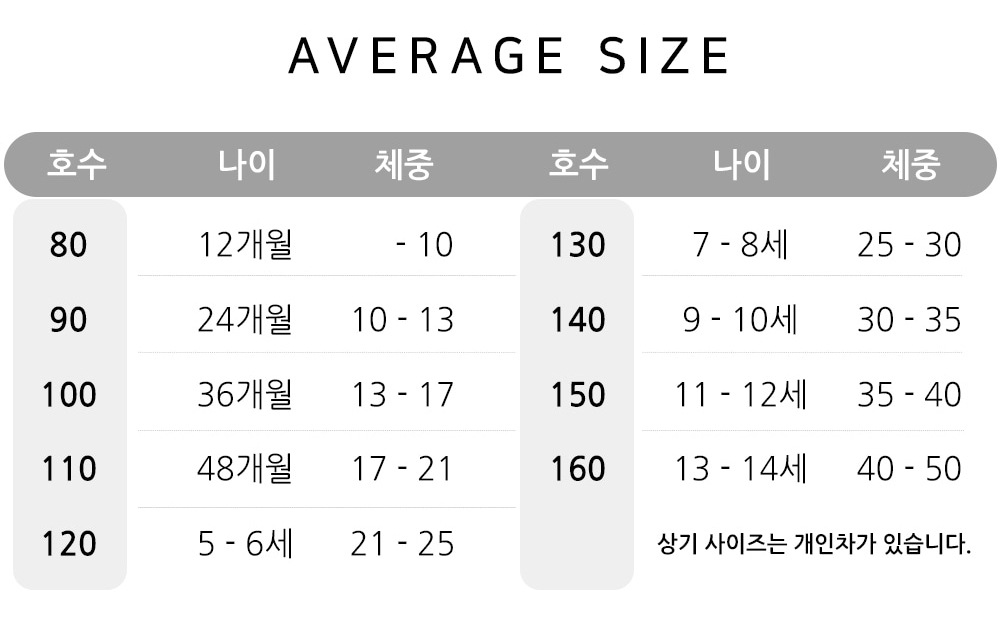This screenshot has height=642, width=1000.
Task: Select the size 100 row label
Action: click(x=69, y=395)
